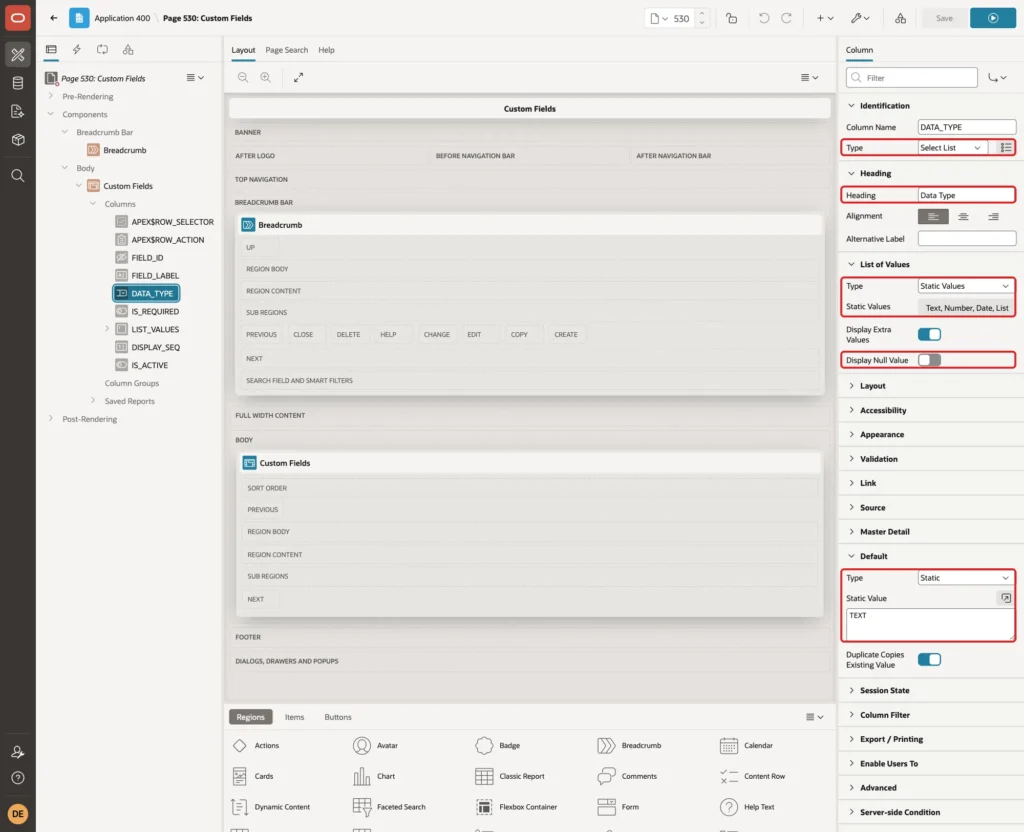Expand layout to full screen
This screenshot has width=1024, height=832.
pos(298,77)
